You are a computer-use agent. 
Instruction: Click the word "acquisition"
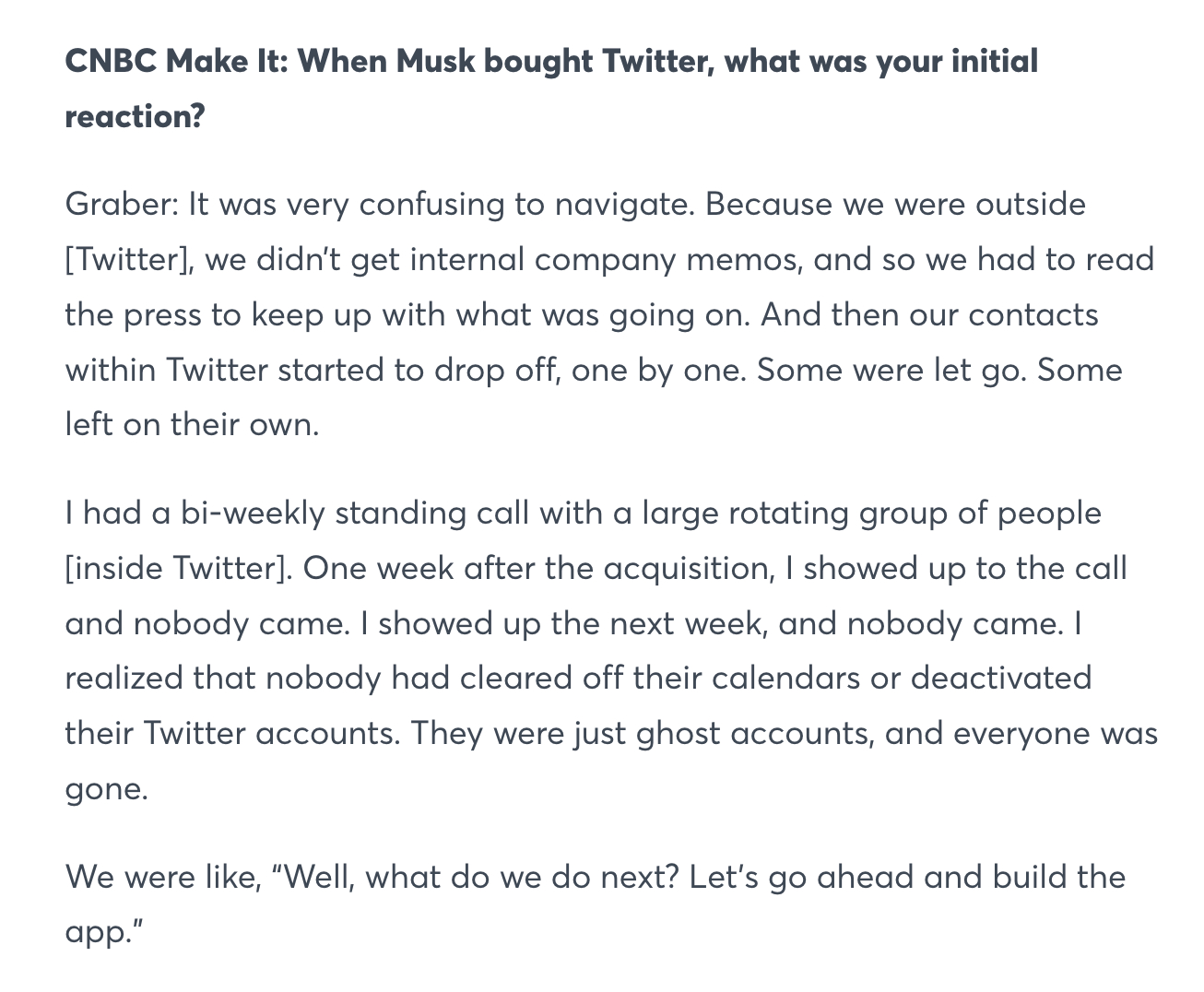click(686, 568)
